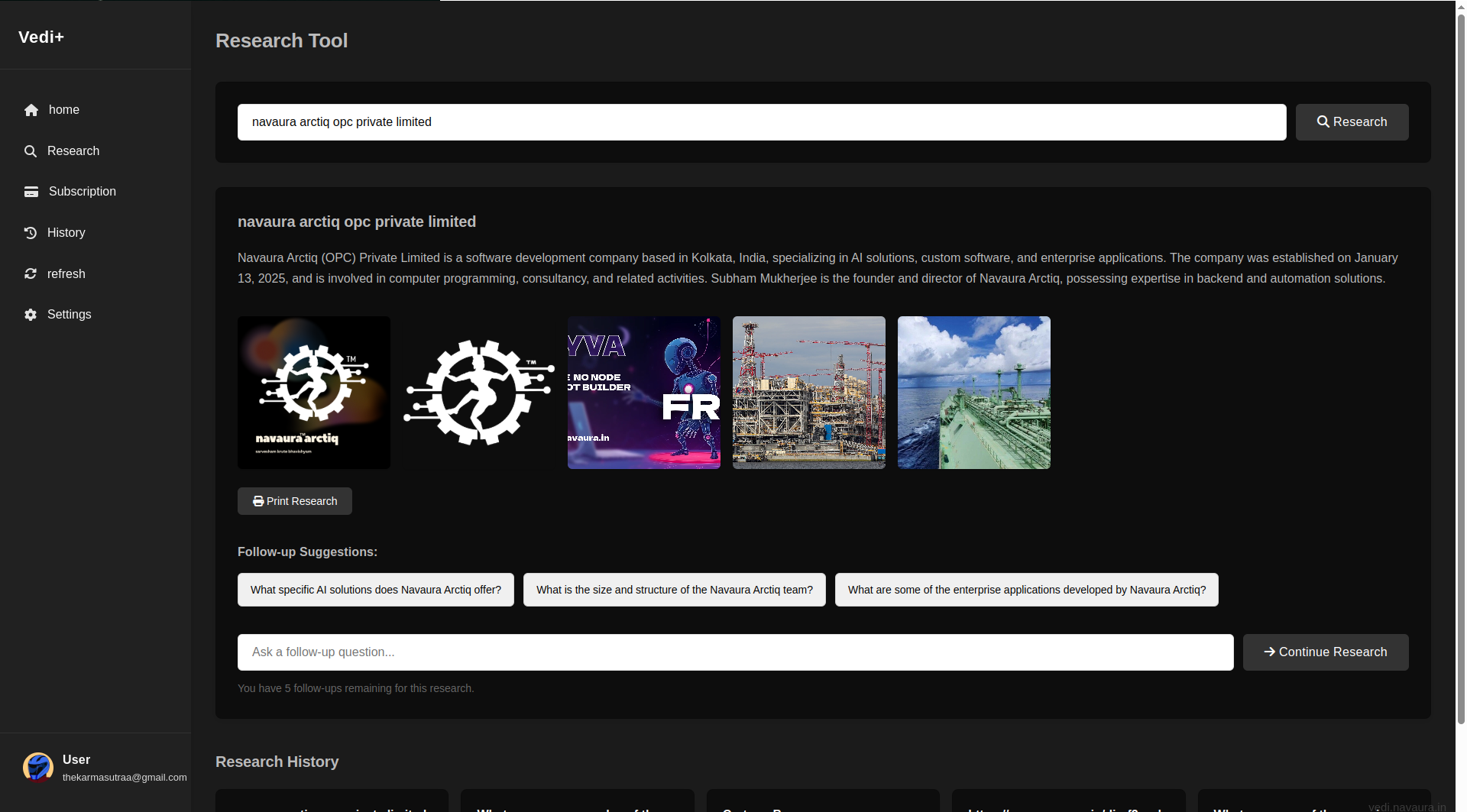Select suggestion about enterprise applications developed
The image size is (1467, 812).
click(1027, 590)
